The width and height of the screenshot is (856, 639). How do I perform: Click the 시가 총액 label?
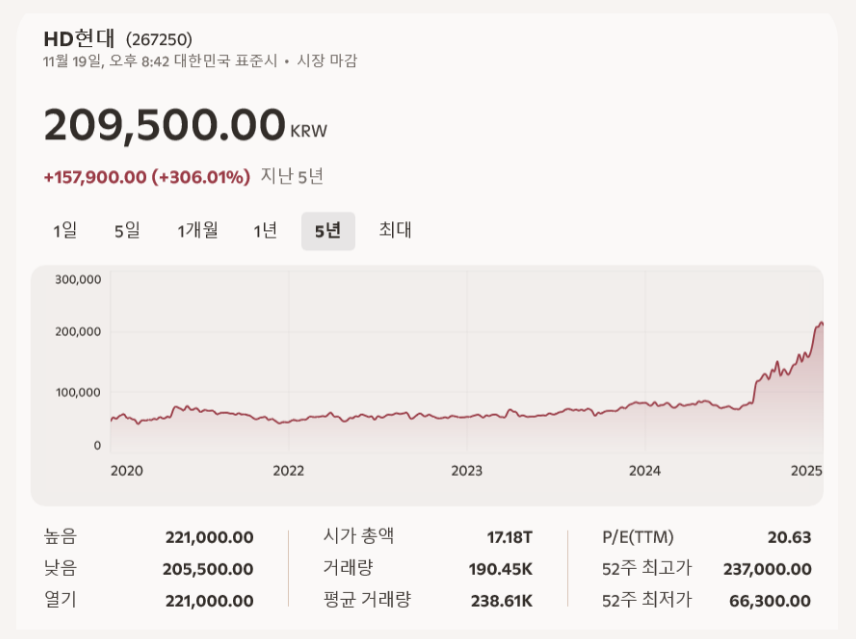coord(359,536)
